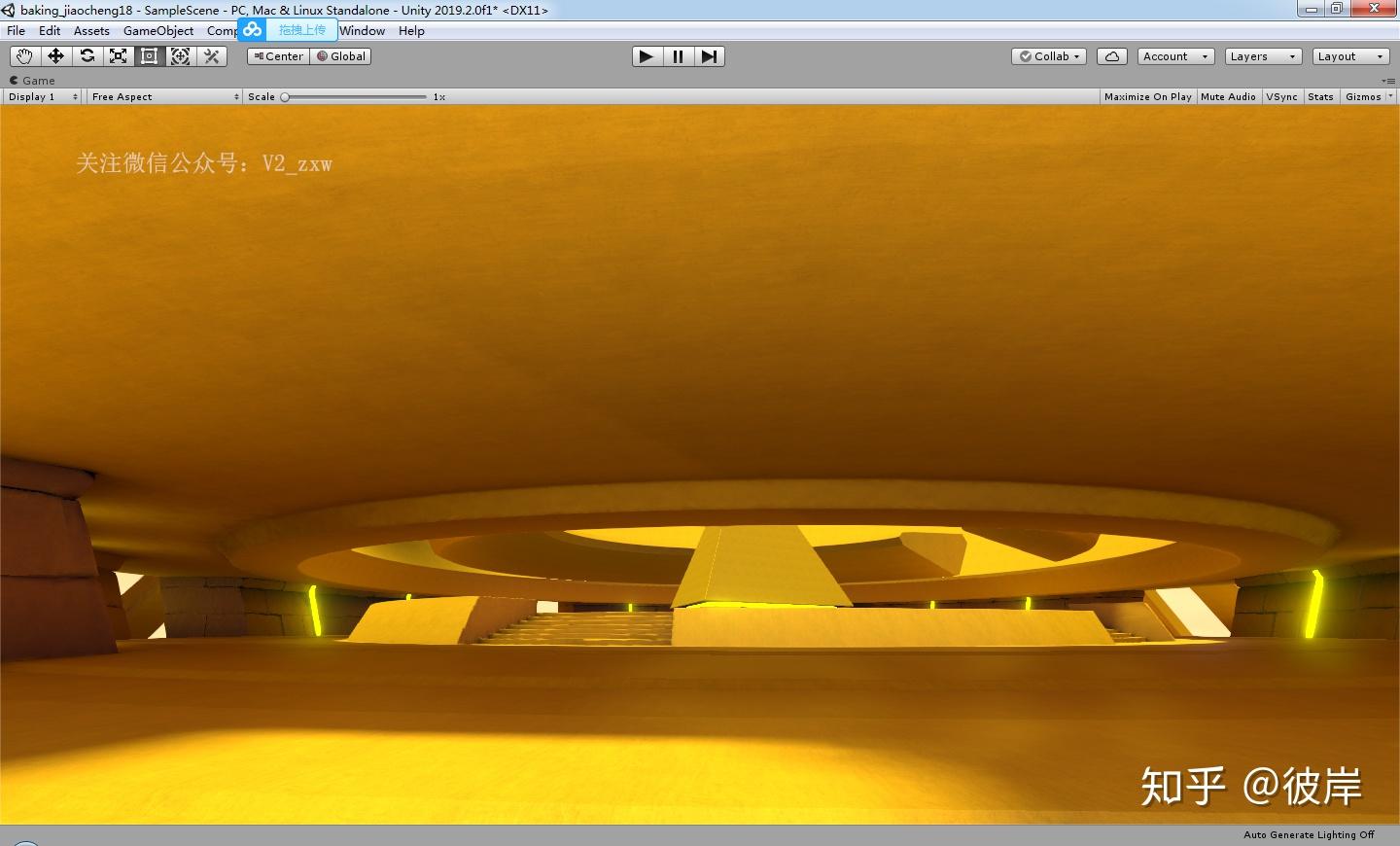Open the File menu
Image resolution: width=1400 pixels, height=846 pixels.
click(17, 30)
